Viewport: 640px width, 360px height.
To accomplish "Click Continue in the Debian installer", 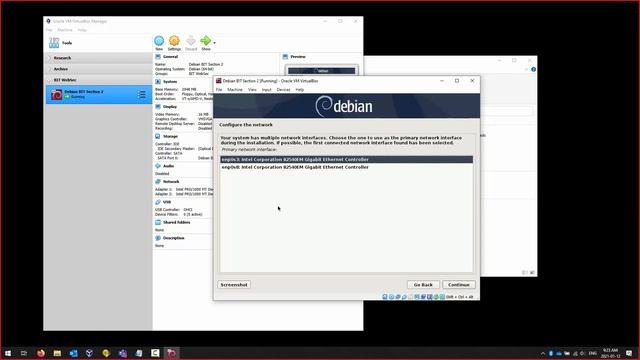I will pyautogui.click(x=459, y=285).
